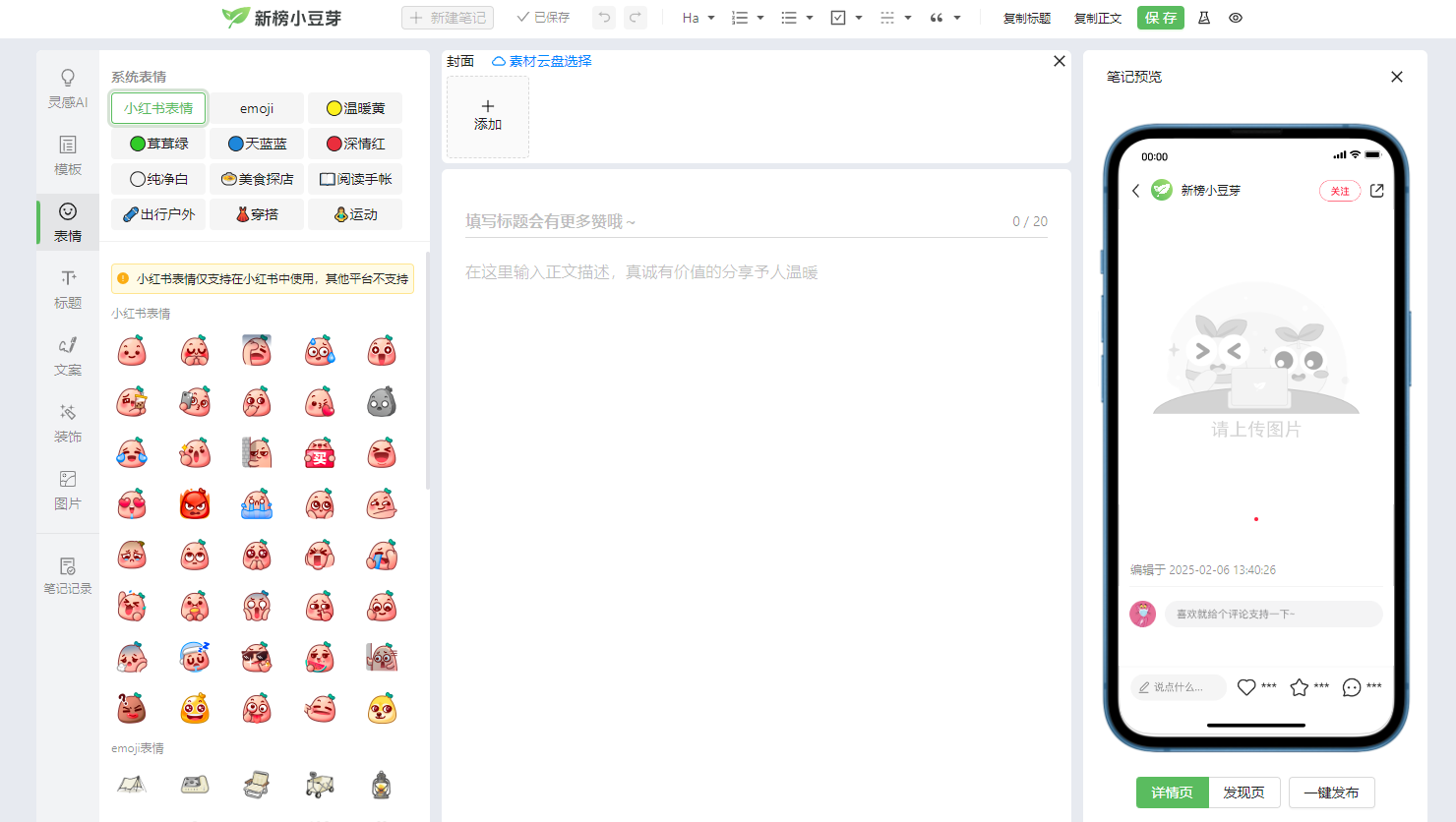
Task: Expand the quote mark dropdown arrow
Action: [x=957, y=18]
